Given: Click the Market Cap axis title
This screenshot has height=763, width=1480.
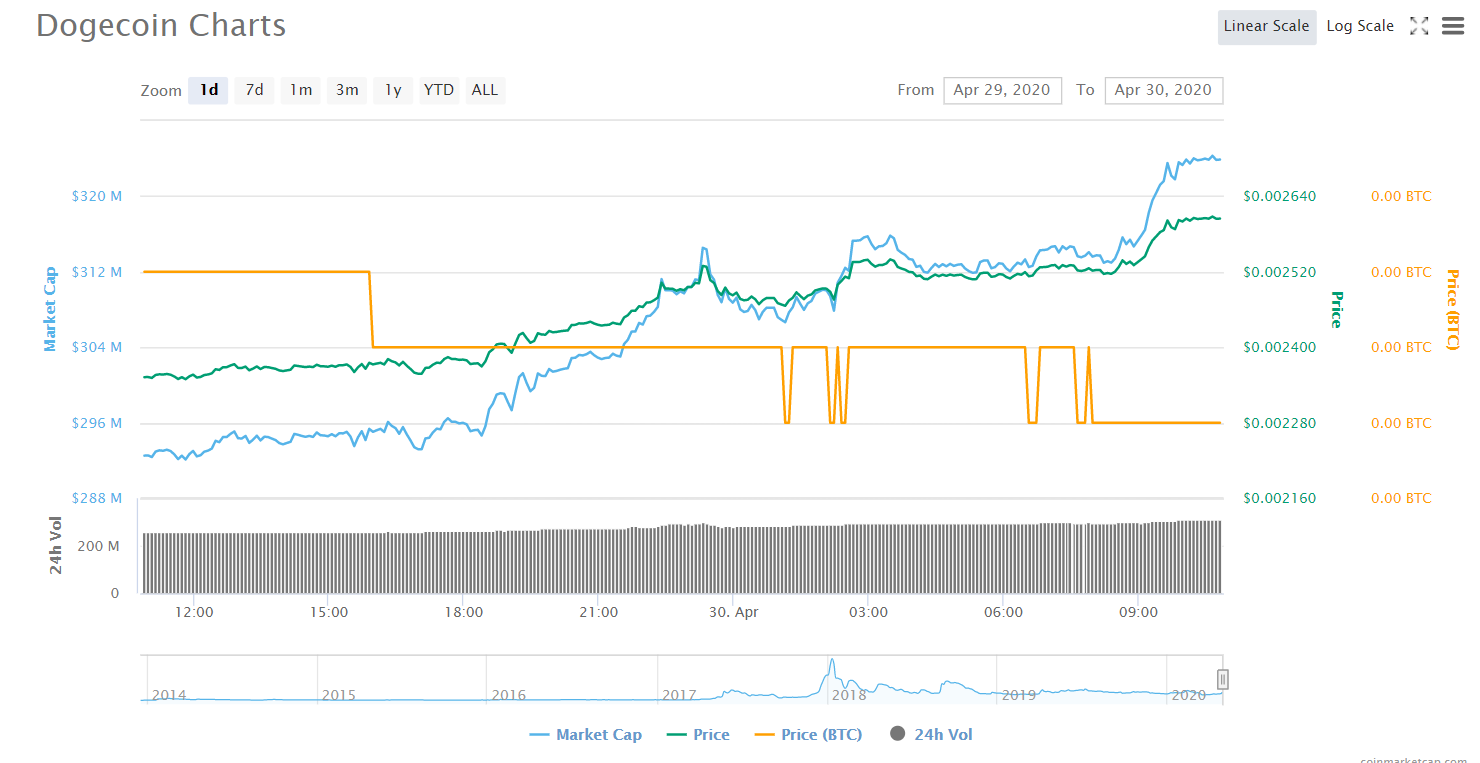Looking at the screenshot, I should (x=50, y=308).
